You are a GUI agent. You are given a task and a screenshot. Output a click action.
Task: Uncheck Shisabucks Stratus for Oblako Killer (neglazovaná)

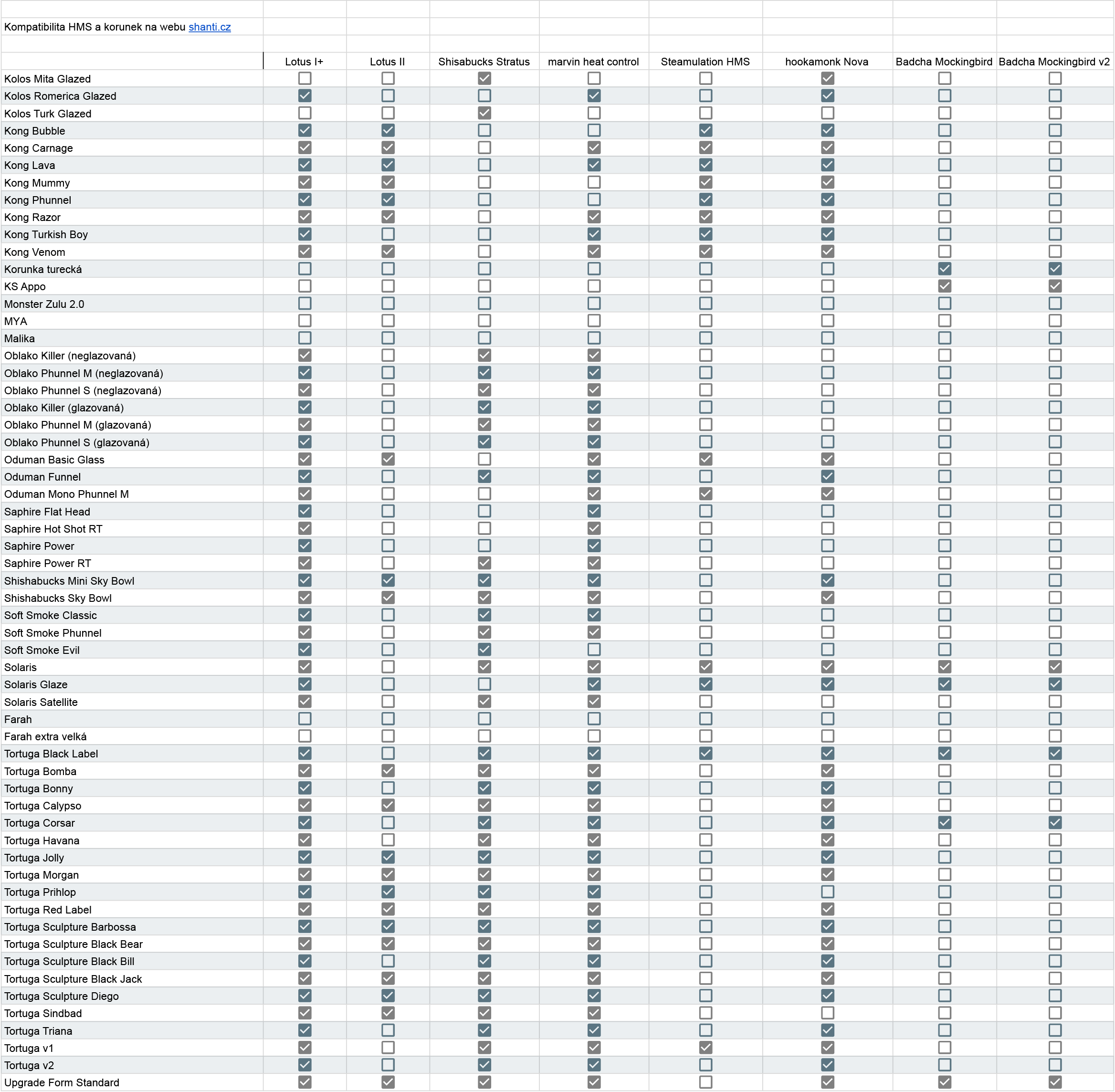pyautogui.click(x=484, y=355)
